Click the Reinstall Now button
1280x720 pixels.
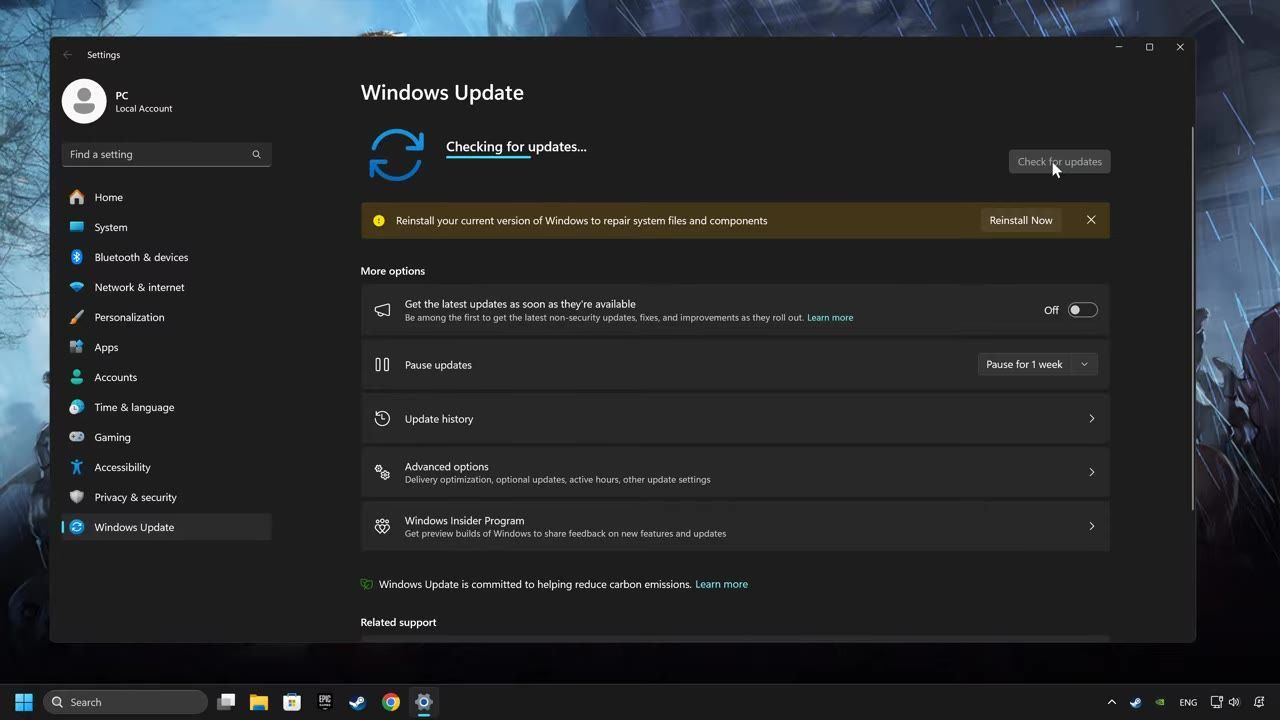coord(1021,220)
